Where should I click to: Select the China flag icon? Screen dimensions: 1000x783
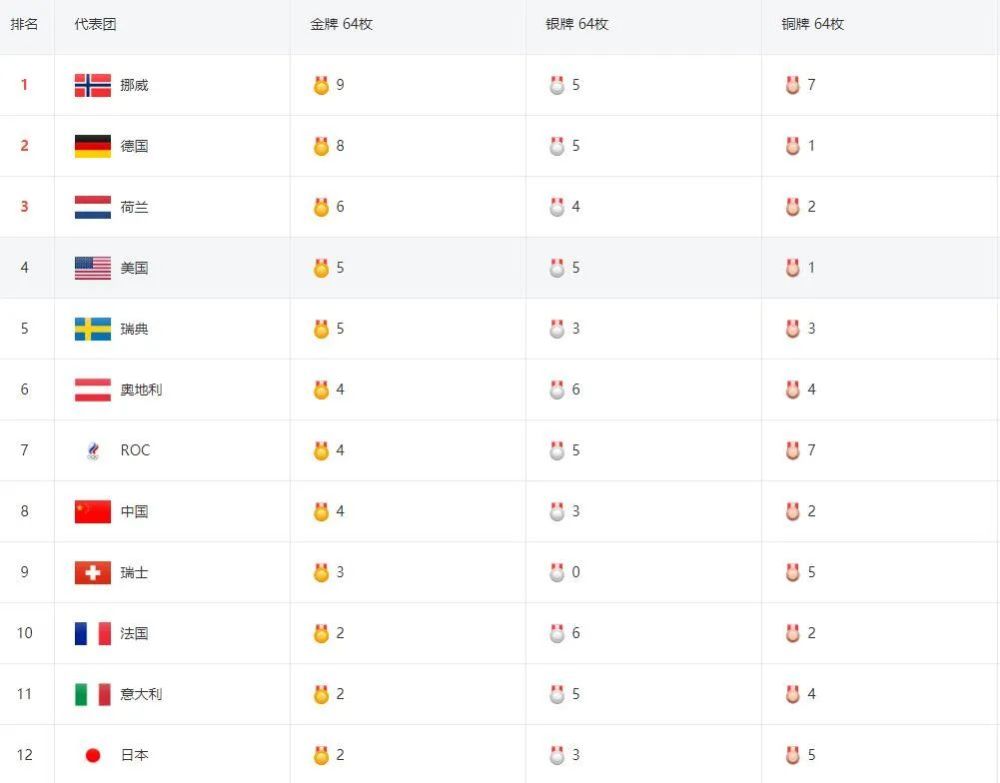(92, 511)
